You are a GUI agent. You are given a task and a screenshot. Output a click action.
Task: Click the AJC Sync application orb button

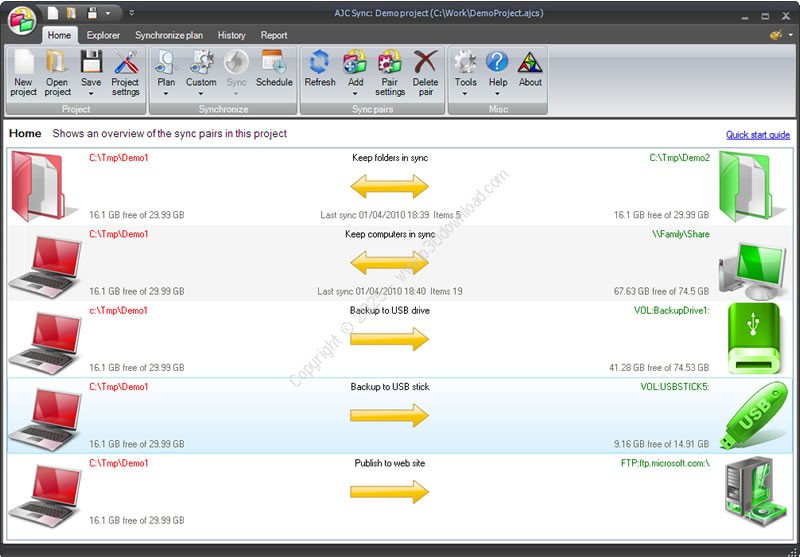20,19
